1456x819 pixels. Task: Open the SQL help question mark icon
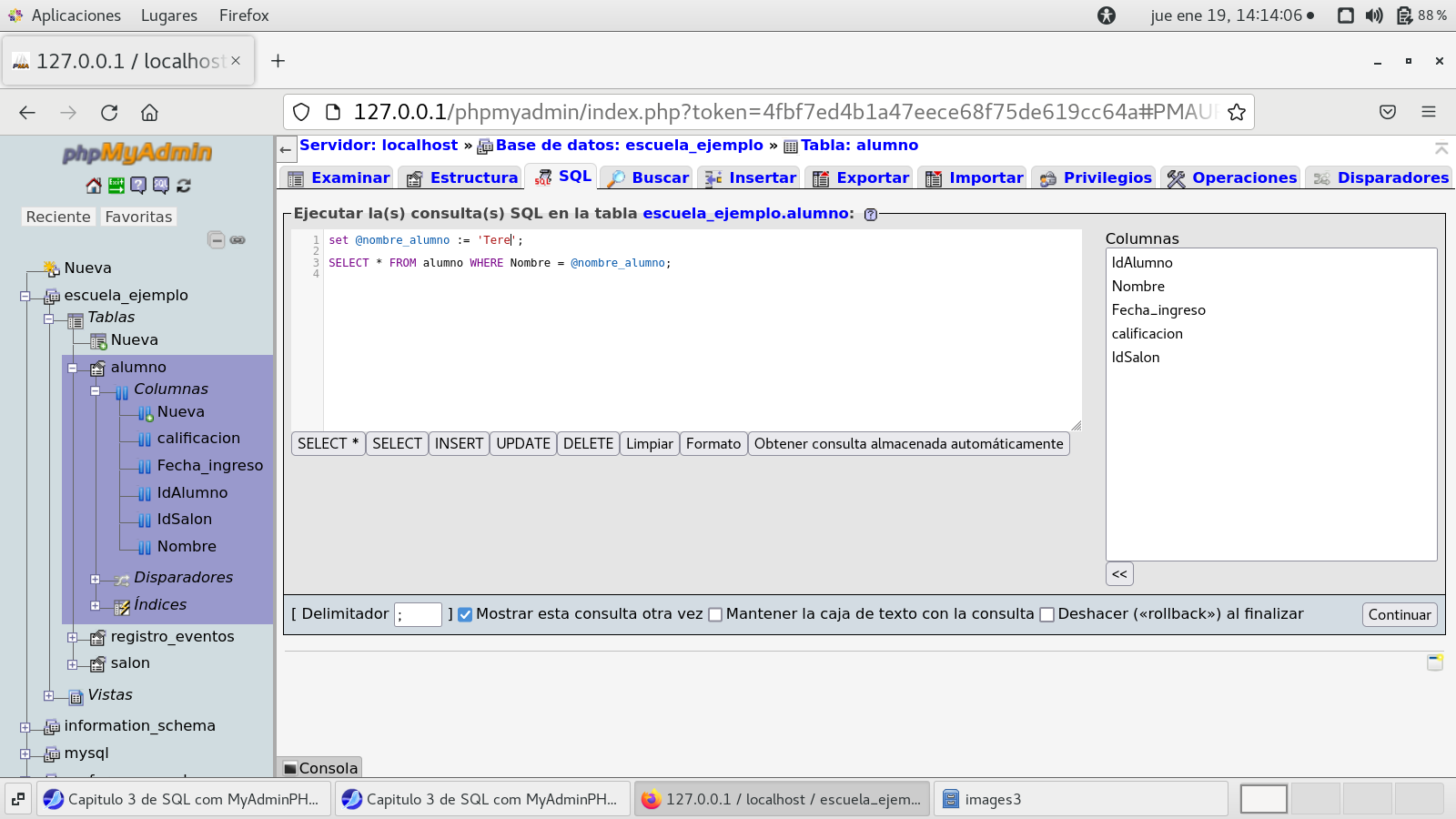pos(870,215)
